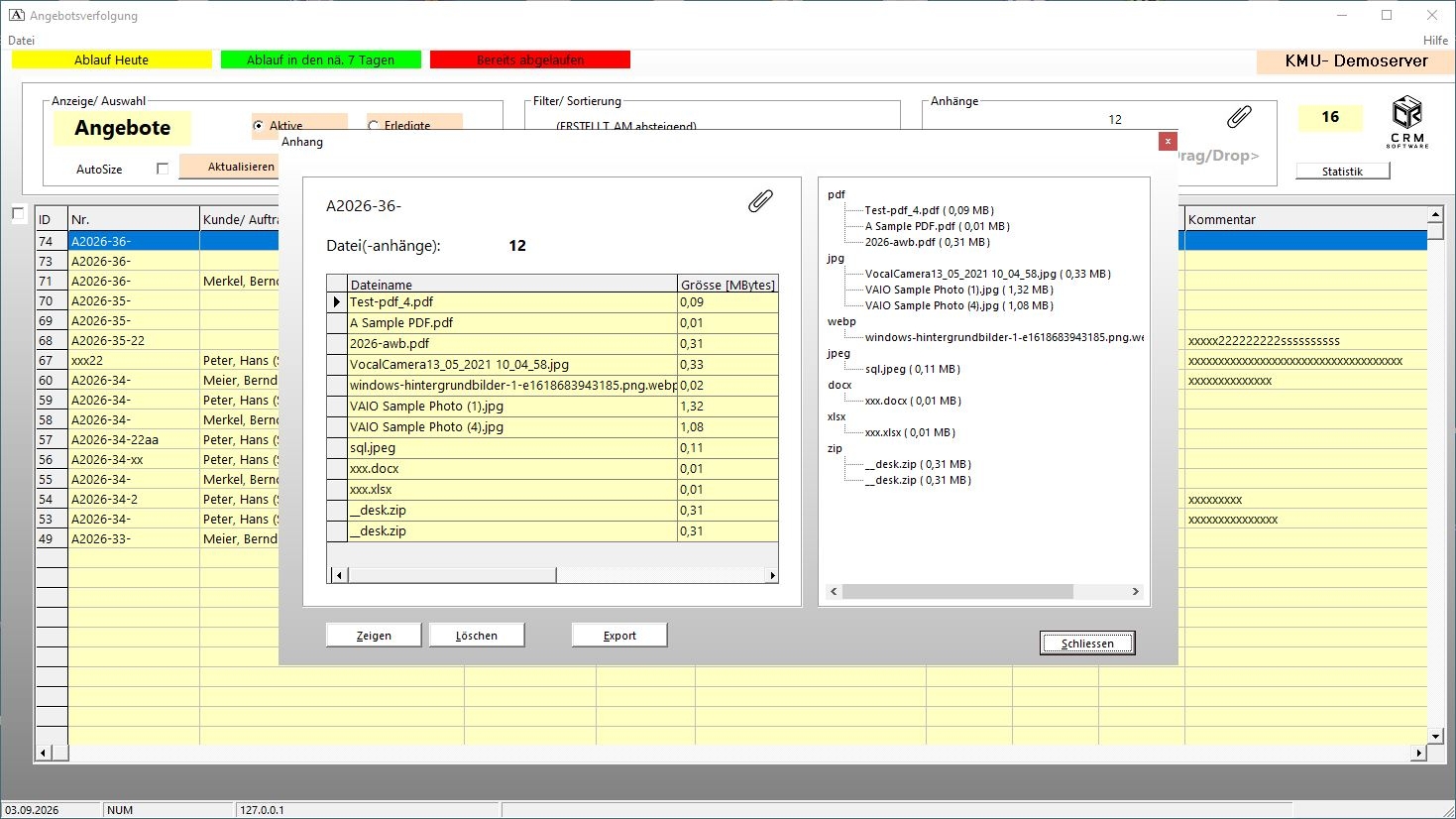Close the Anhang dialog with red x
This screenshot has width=1456, height=819.
(x=1168, y=141)
